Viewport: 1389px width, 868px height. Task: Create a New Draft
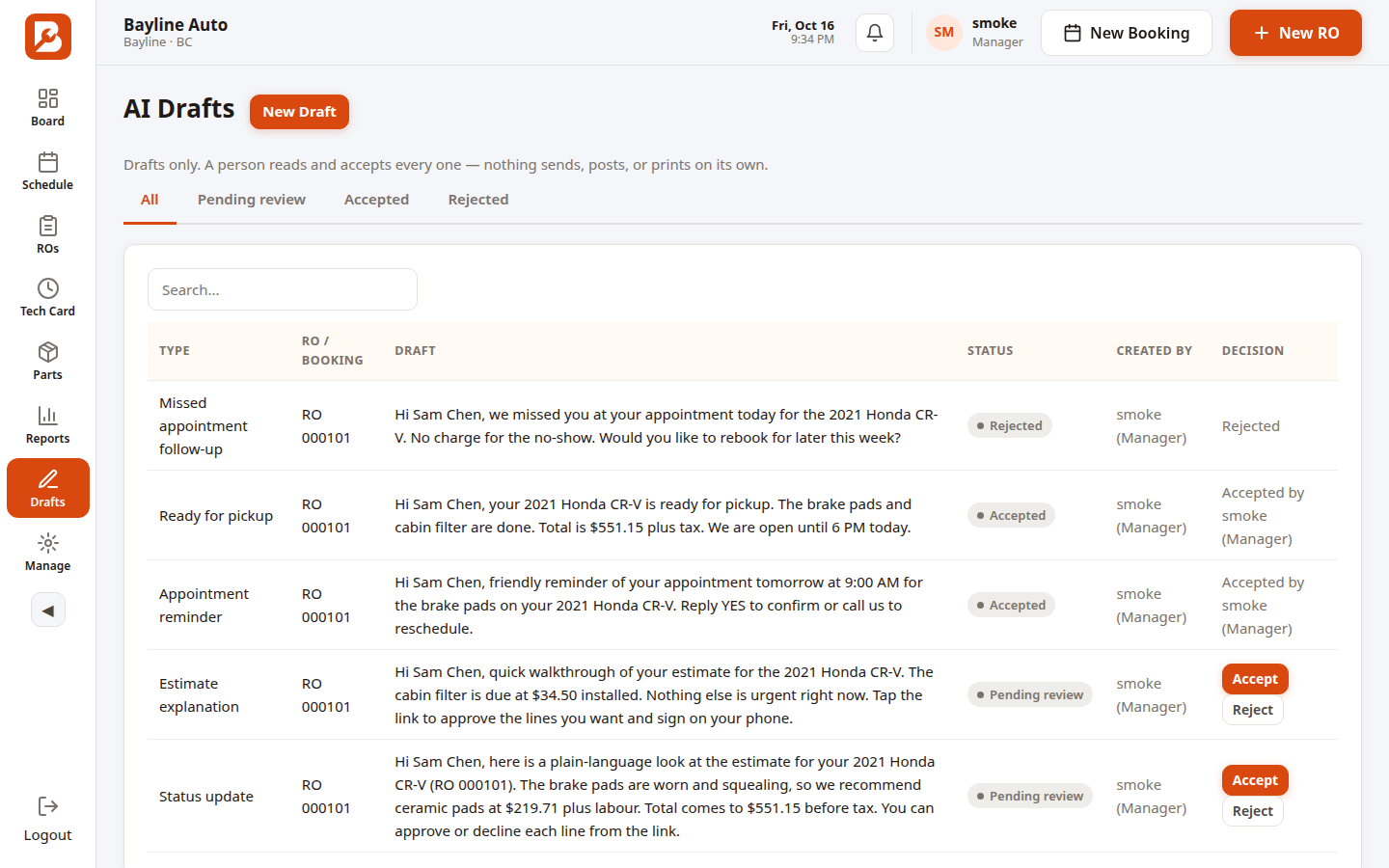[x=299, y=112]
